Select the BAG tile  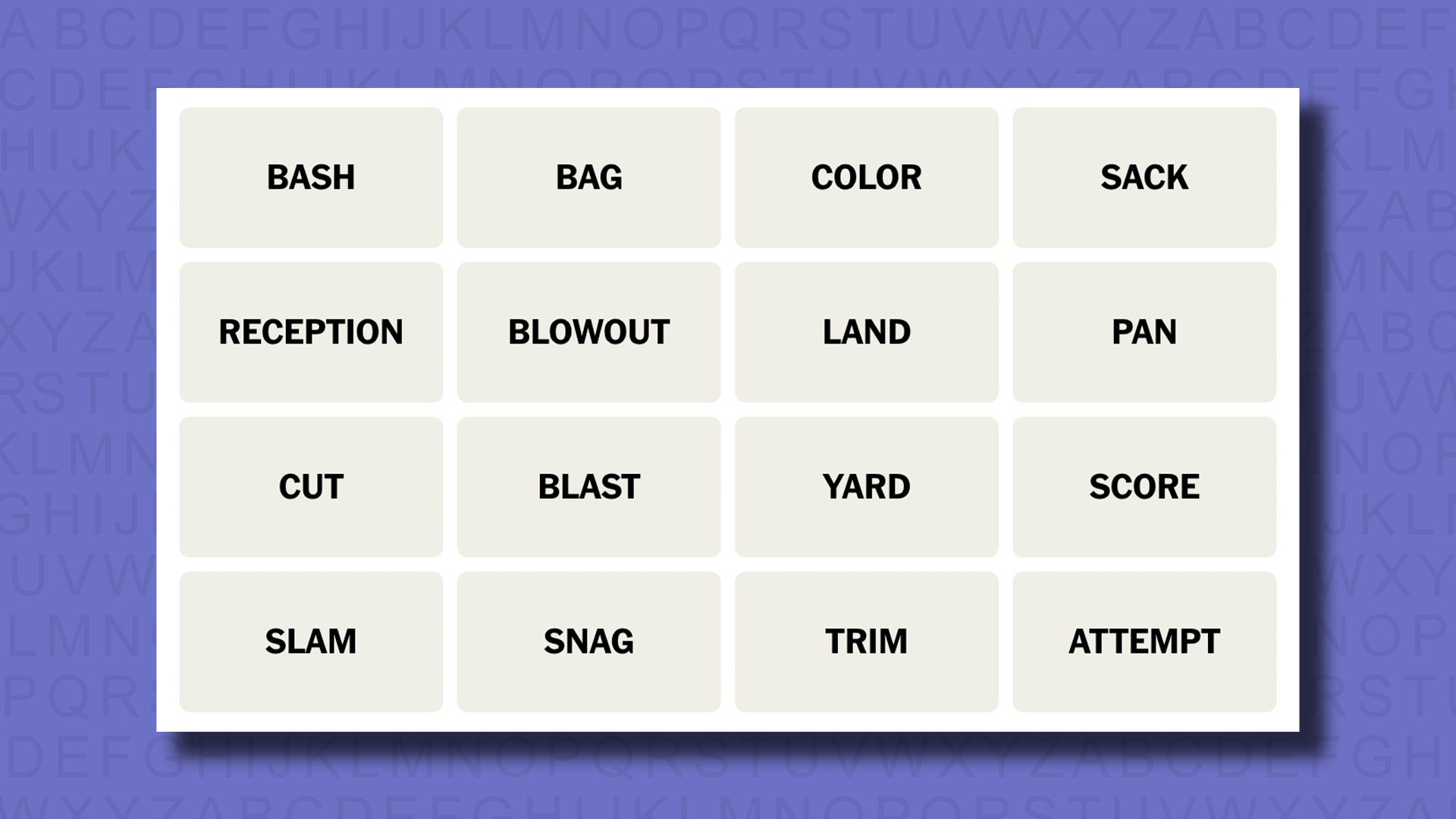click(x=588, y=177)
